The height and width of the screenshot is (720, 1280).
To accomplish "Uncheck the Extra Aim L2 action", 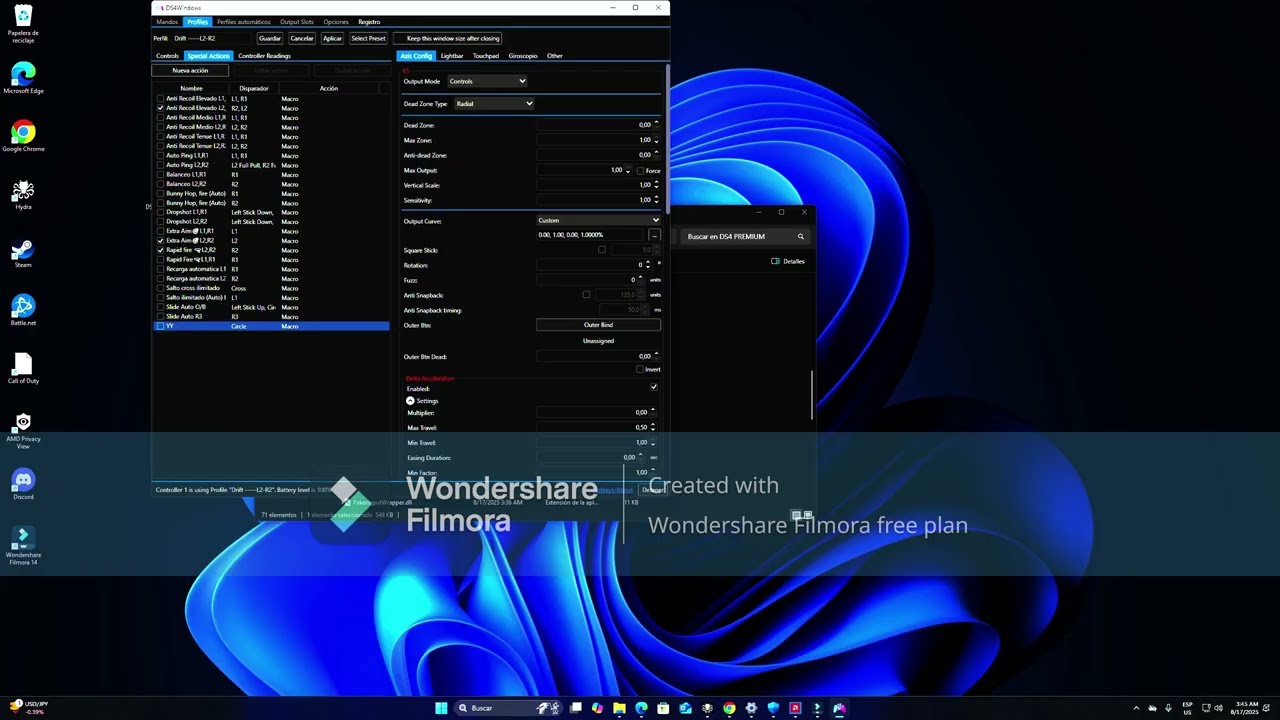I will click(x=160, y=241).
